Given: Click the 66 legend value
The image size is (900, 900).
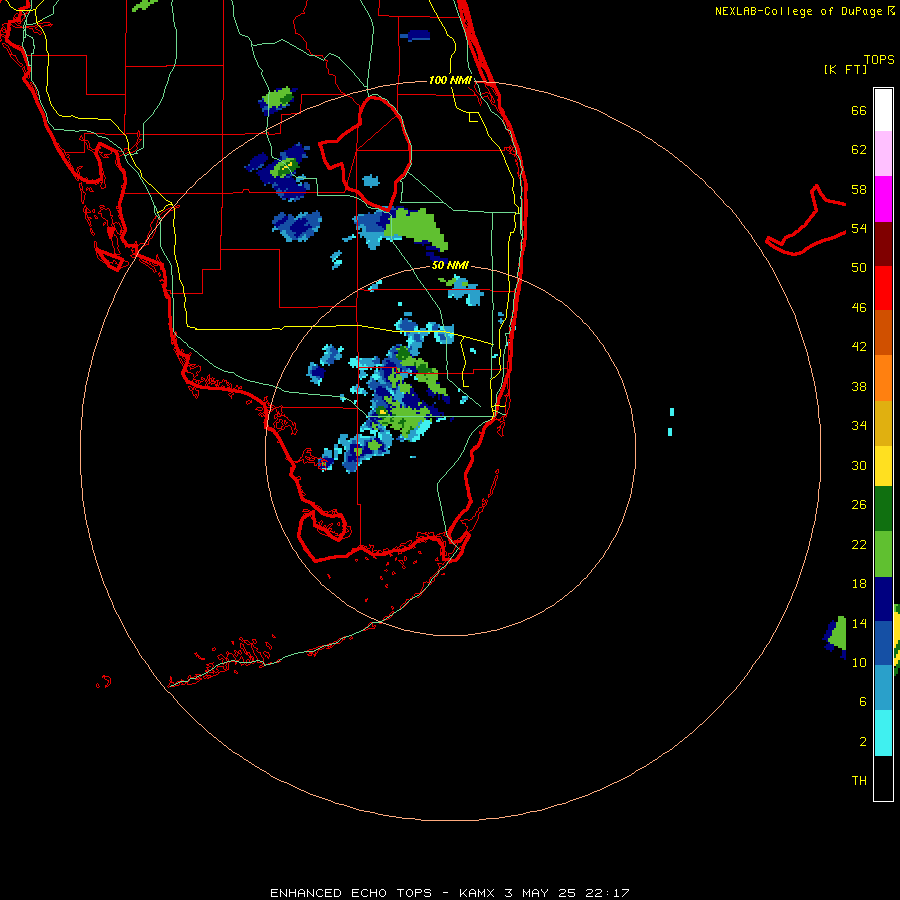Looking at the screenshot, I should tap(859, 111).
